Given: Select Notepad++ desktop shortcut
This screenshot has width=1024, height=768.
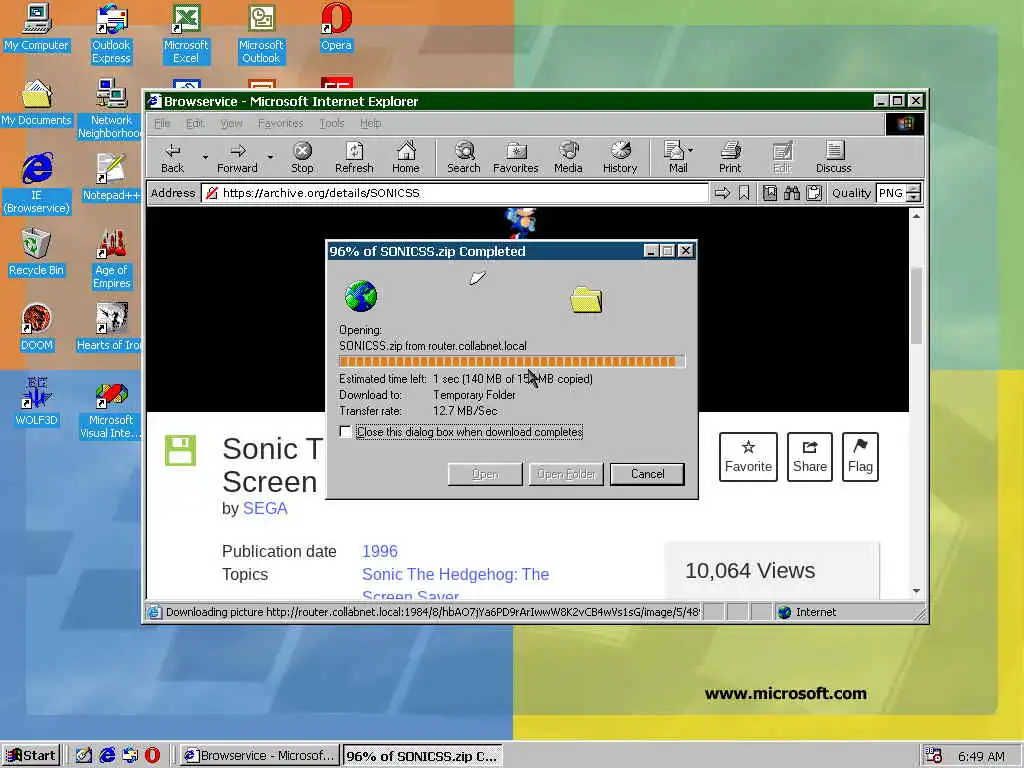Looking at the screenshot, I should coord(111,178).
